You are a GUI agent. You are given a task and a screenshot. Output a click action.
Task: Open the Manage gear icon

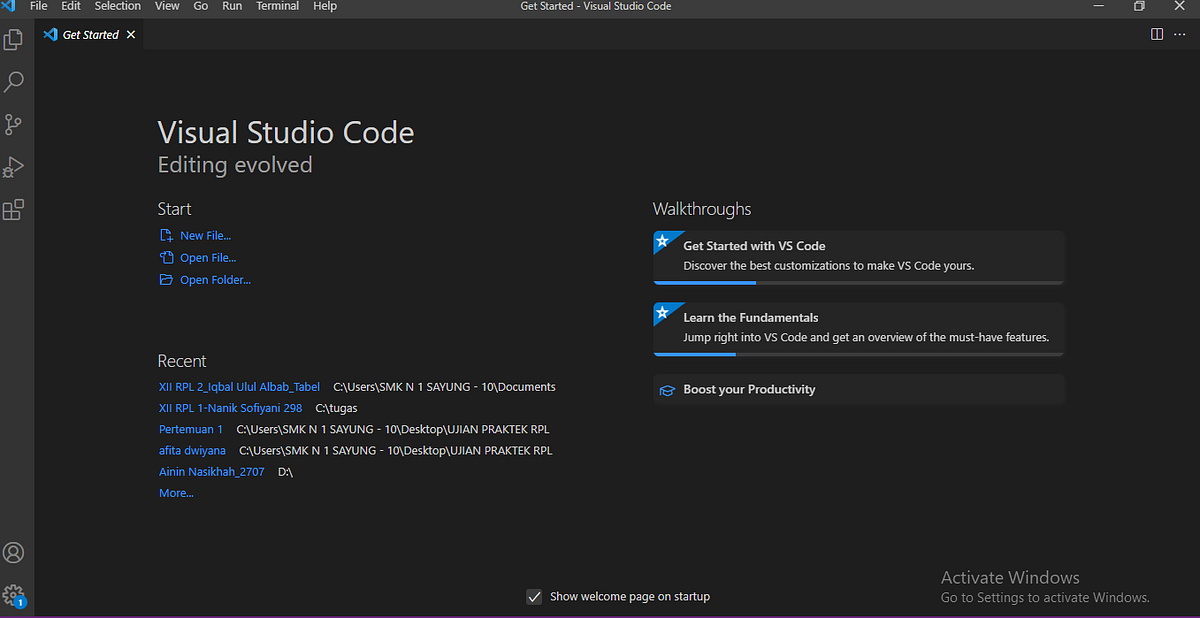[14, 596]
